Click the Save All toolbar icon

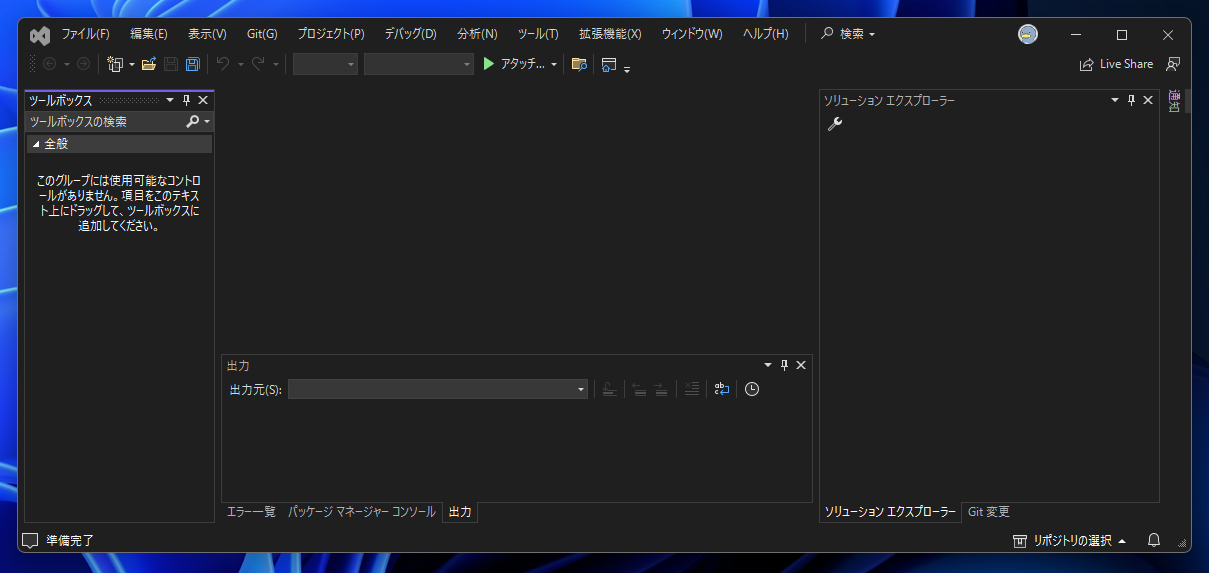(x=193, y=64)
